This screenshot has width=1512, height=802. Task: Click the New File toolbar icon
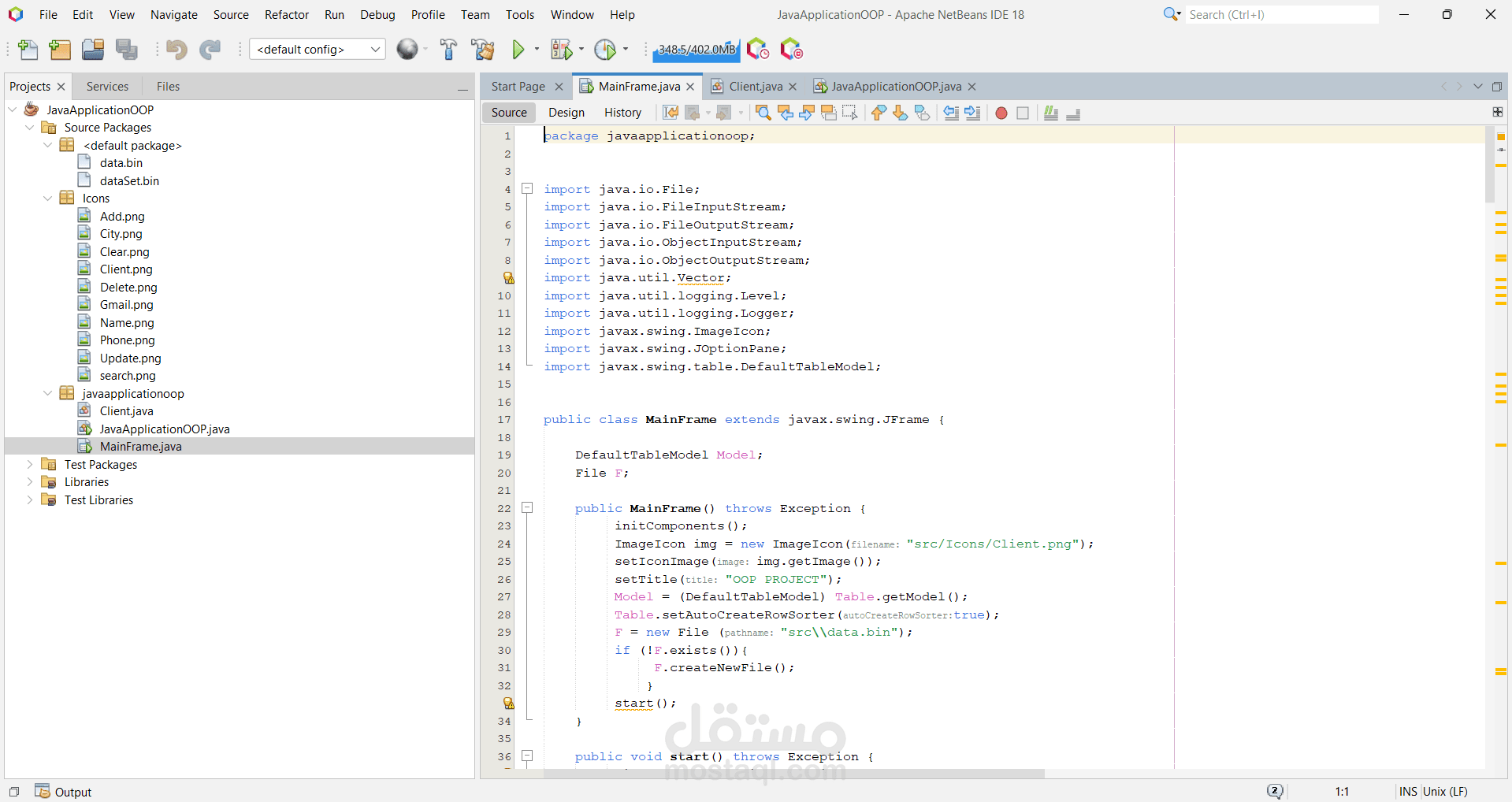pyautogui.click(x=28, y=50)
